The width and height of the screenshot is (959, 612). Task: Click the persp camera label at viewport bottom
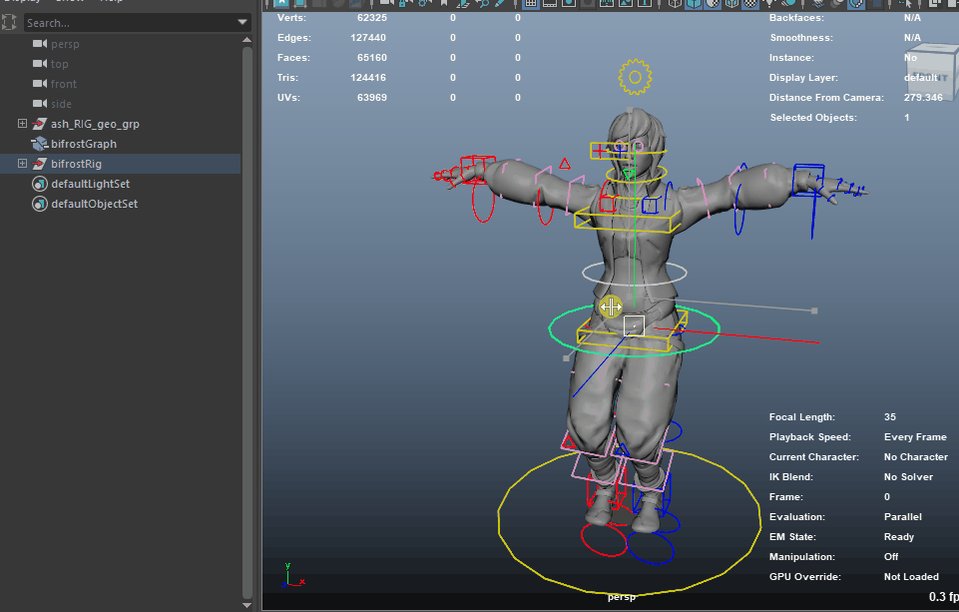[621, 597]
